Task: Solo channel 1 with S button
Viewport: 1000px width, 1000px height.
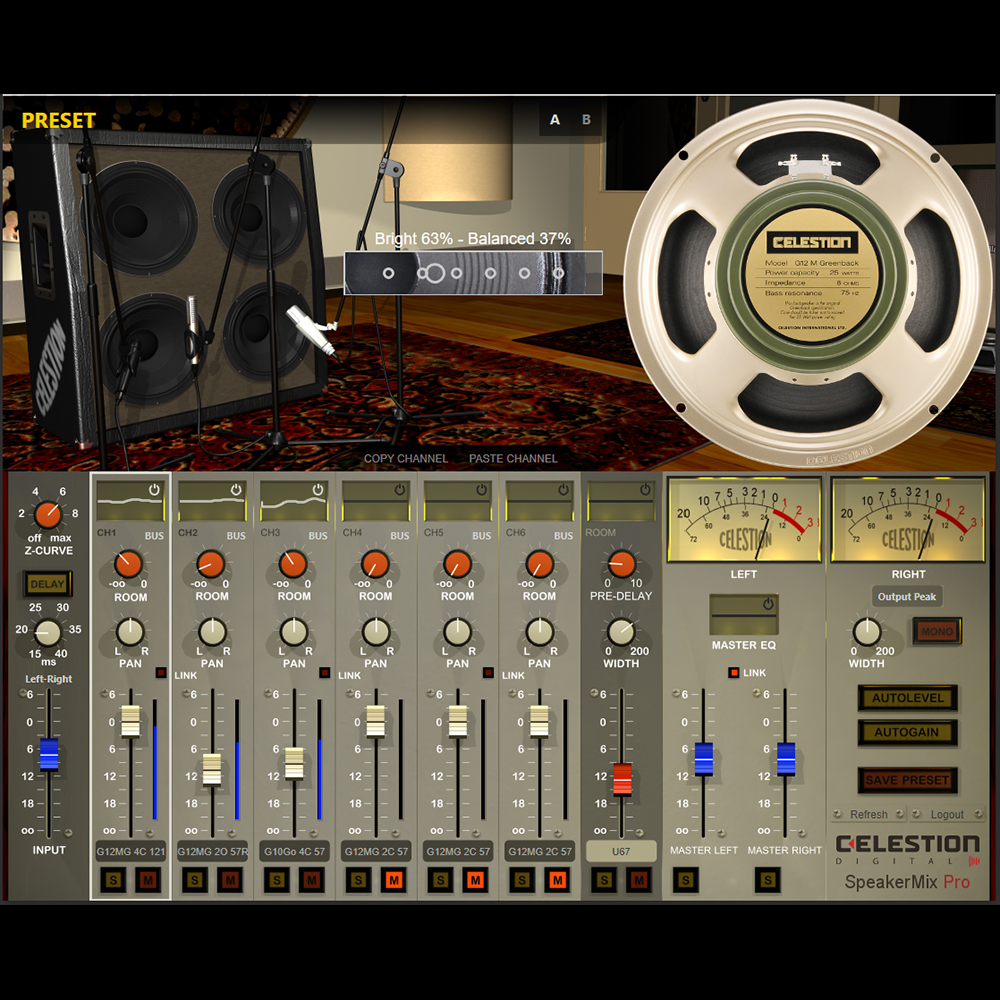Action: [114, 880]
